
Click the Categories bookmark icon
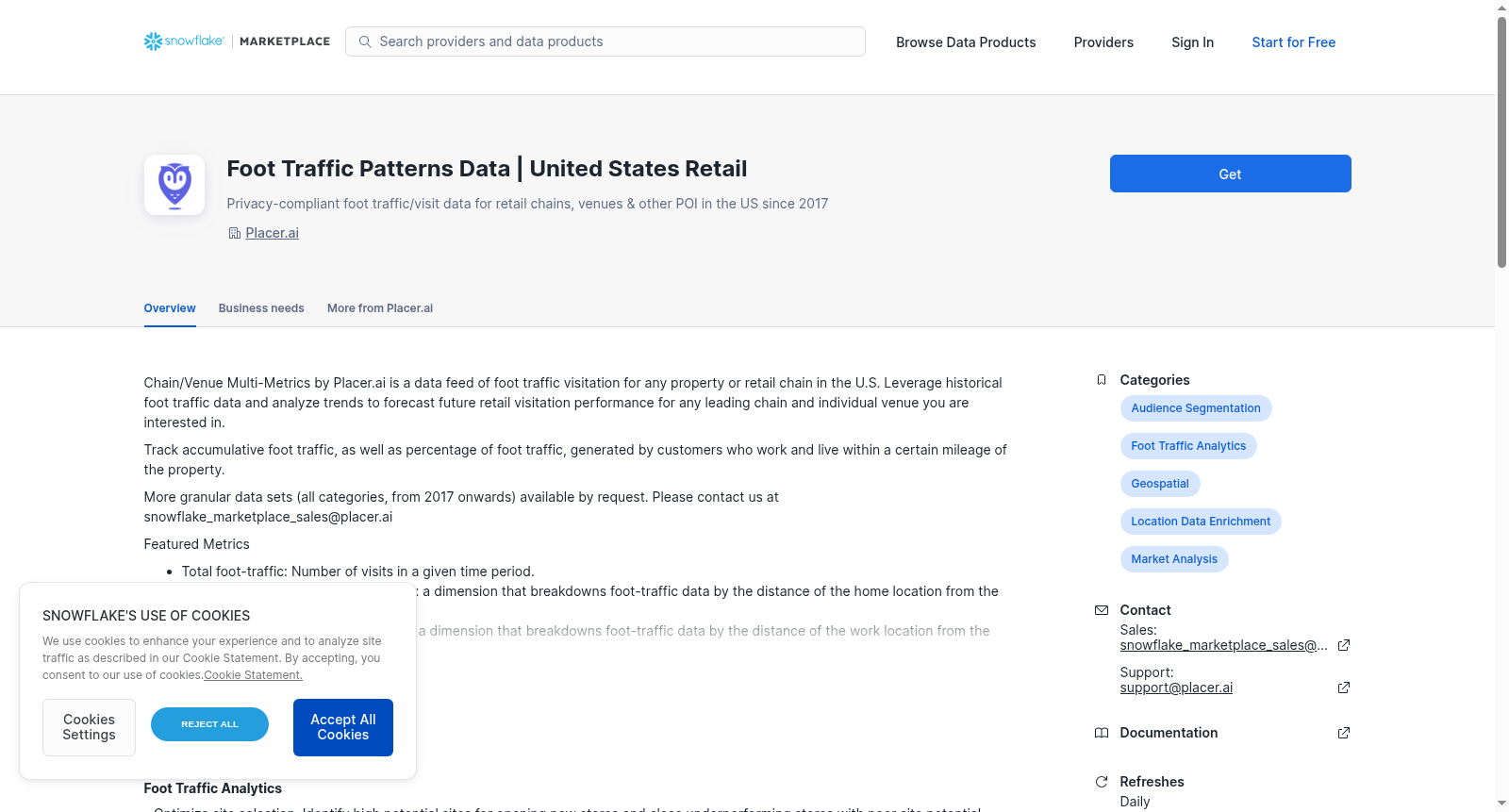tap(1102, 380)
